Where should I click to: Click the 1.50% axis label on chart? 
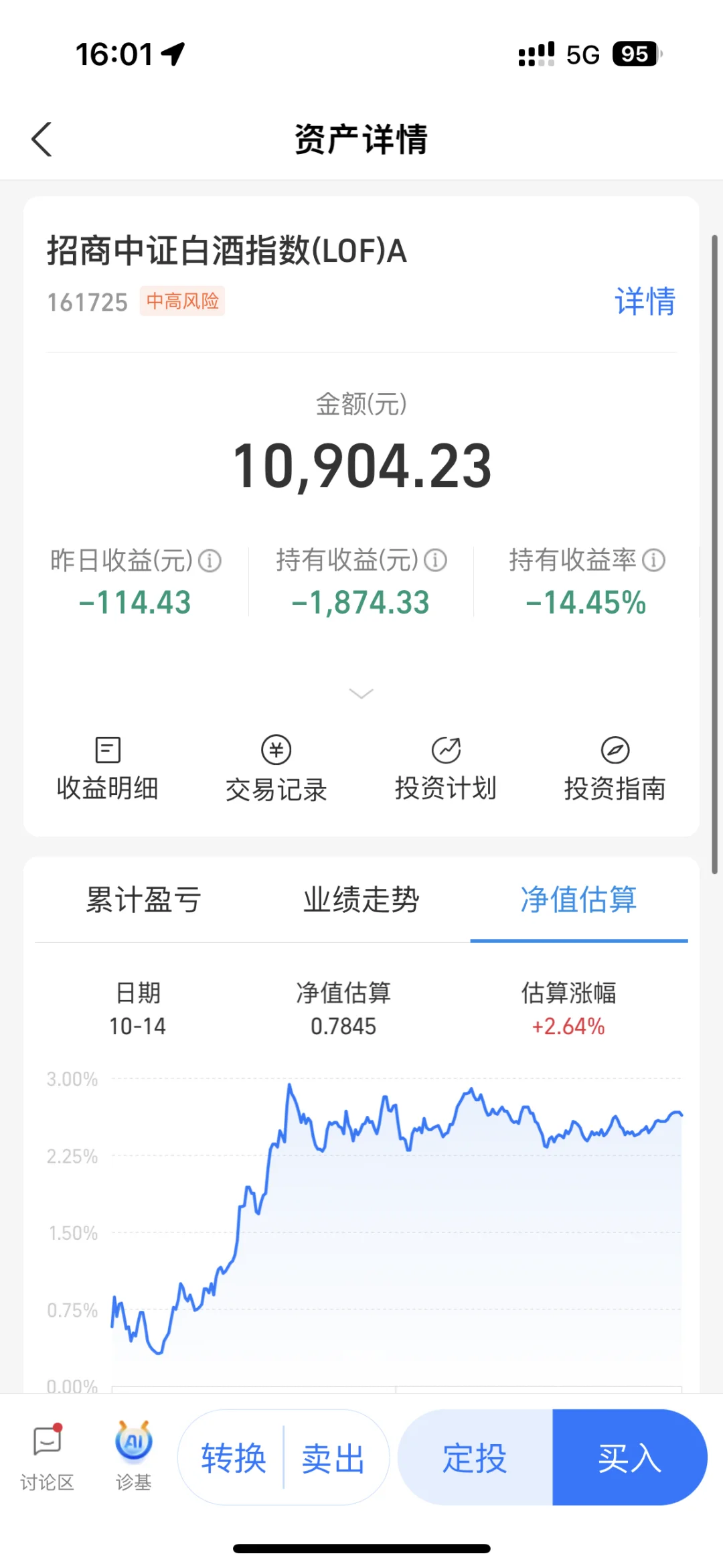coord(73,1233)
